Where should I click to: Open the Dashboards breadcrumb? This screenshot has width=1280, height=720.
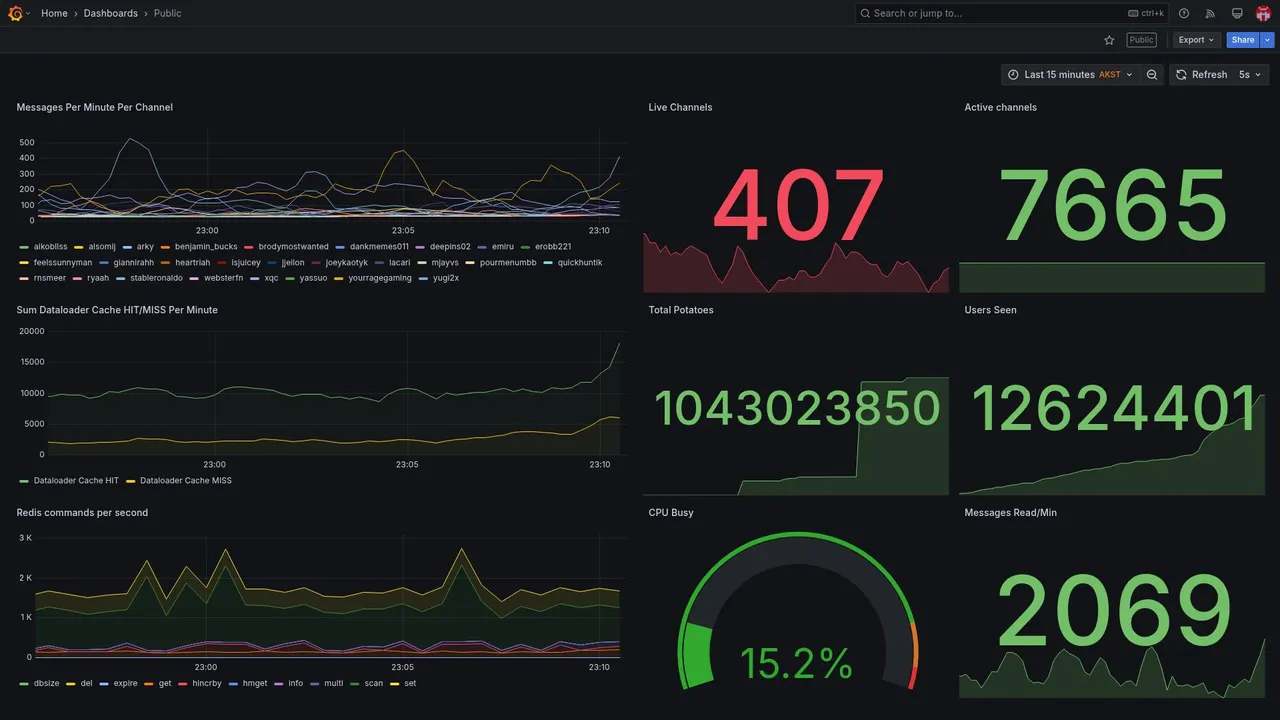pos(111,13)
